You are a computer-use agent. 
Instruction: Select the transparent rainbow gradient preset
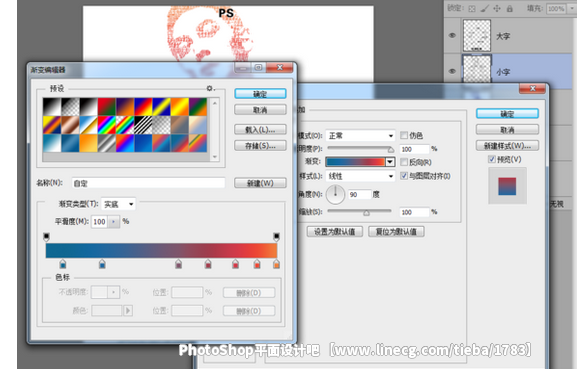tap(125, 125)
